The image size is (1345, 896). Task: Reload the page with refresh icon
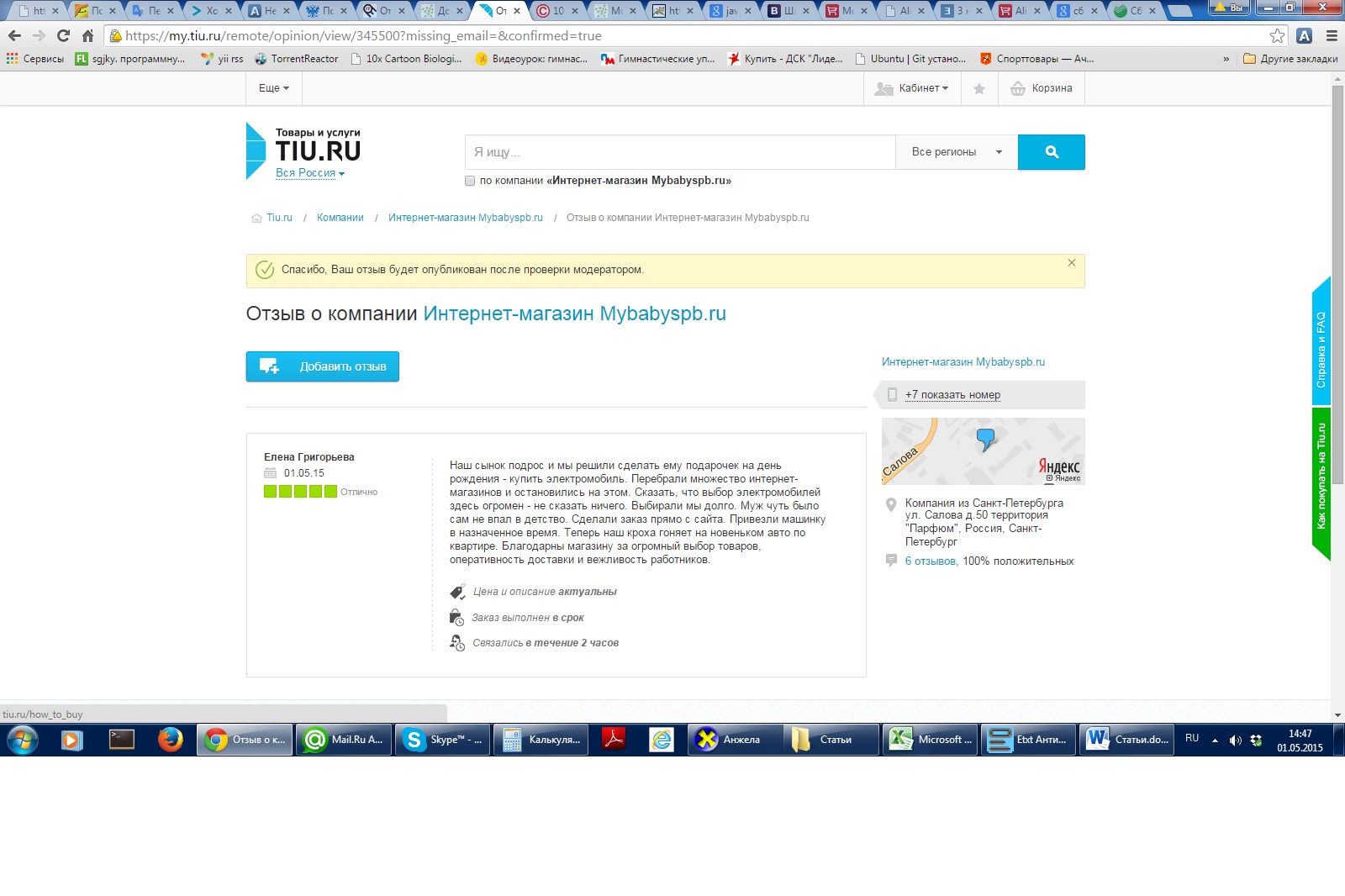pos(63,36)
